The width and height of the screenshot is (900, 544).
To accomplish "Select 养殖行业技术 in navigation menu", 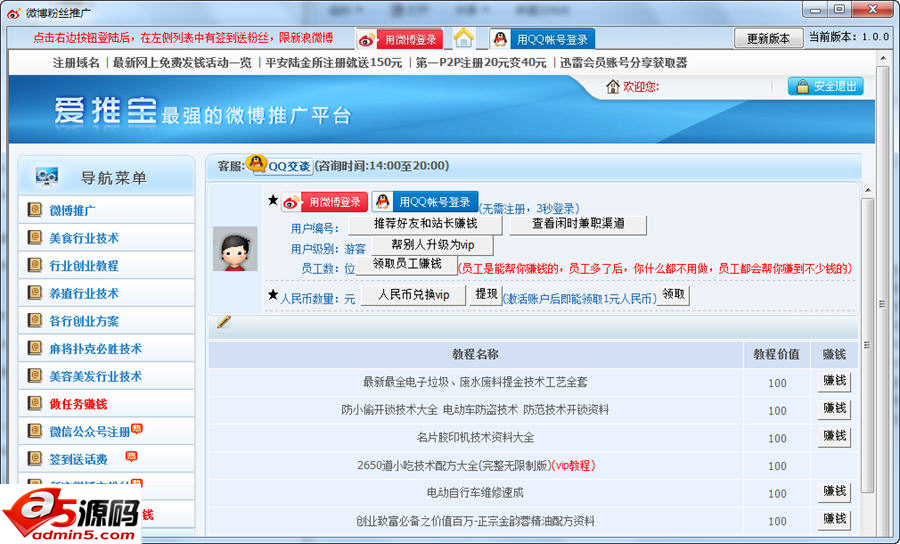I will [84, 293].
